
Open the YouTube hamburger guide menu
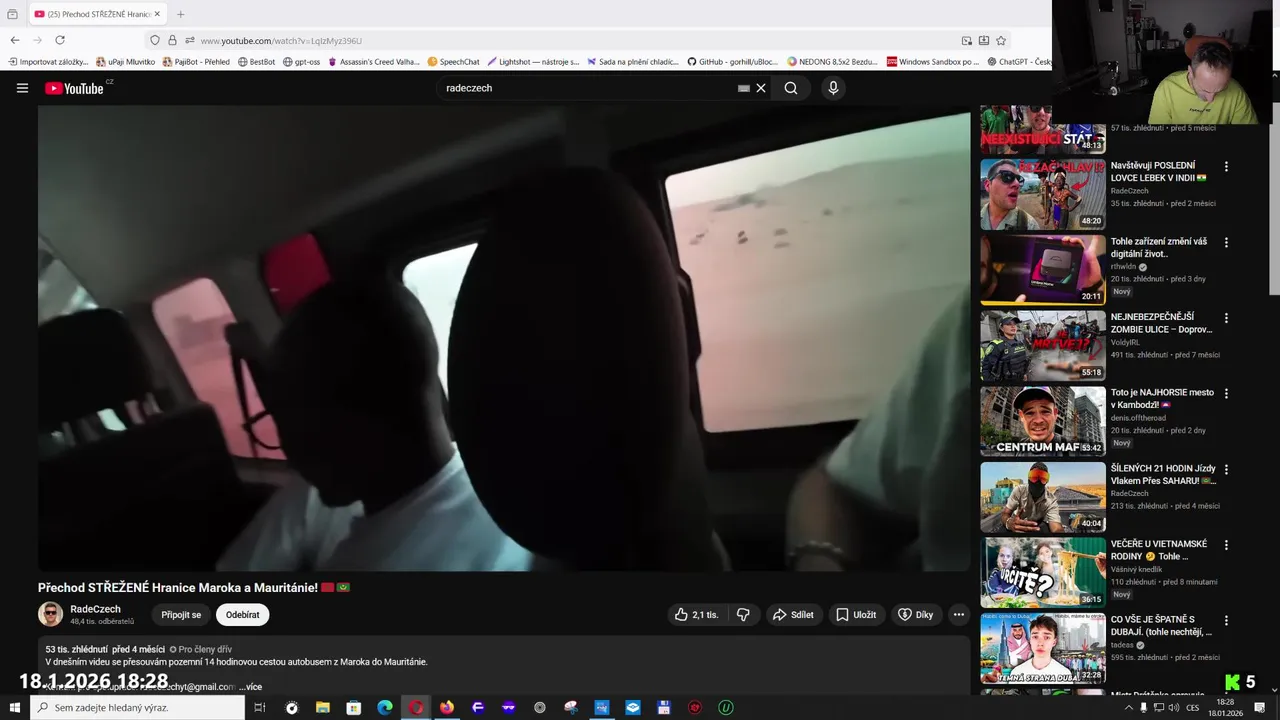[22, 88]
